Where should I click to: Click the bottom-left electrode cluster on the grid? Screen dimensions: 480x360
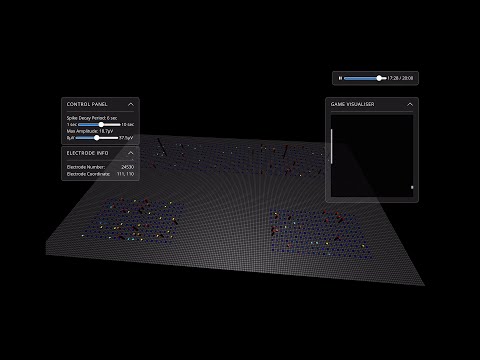click(133, 220)
